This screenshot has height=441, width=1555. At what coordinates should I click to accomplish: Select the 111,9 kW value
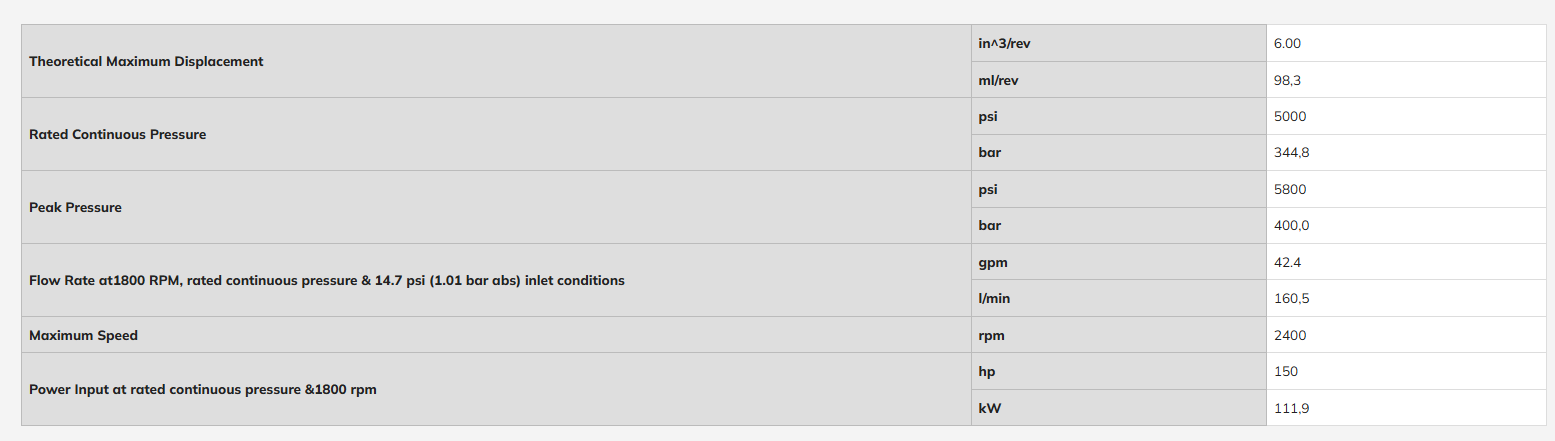(1289, 408)
